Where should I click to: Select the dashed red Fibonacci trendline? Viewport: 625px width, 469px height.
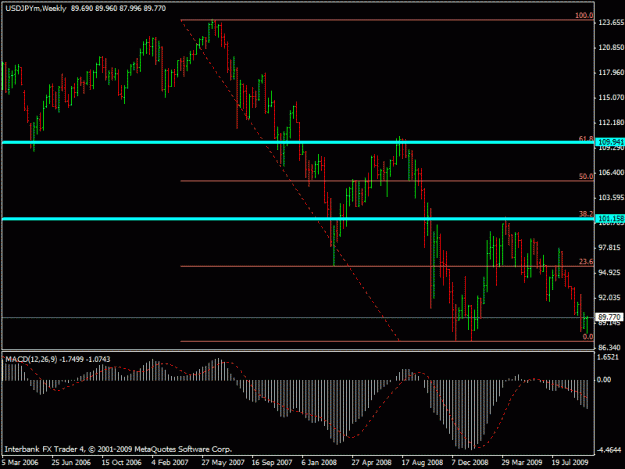(289, 180)
